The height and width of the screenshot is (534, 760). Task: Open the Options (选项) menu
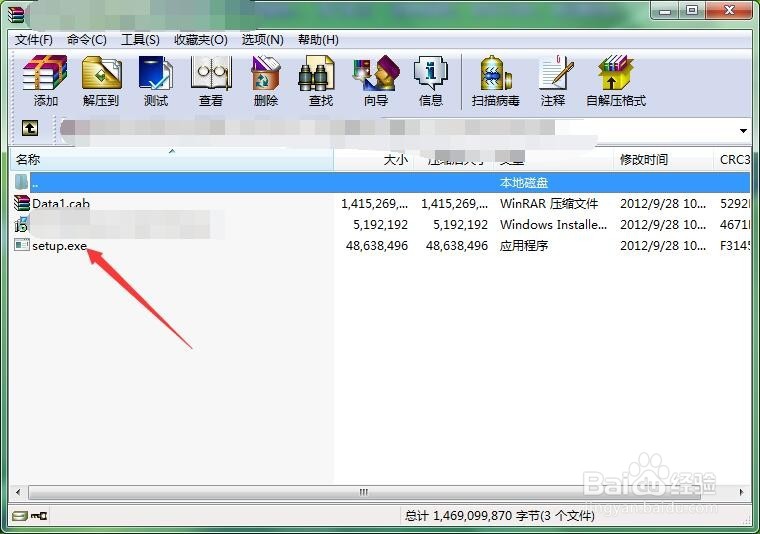point(262,40)
